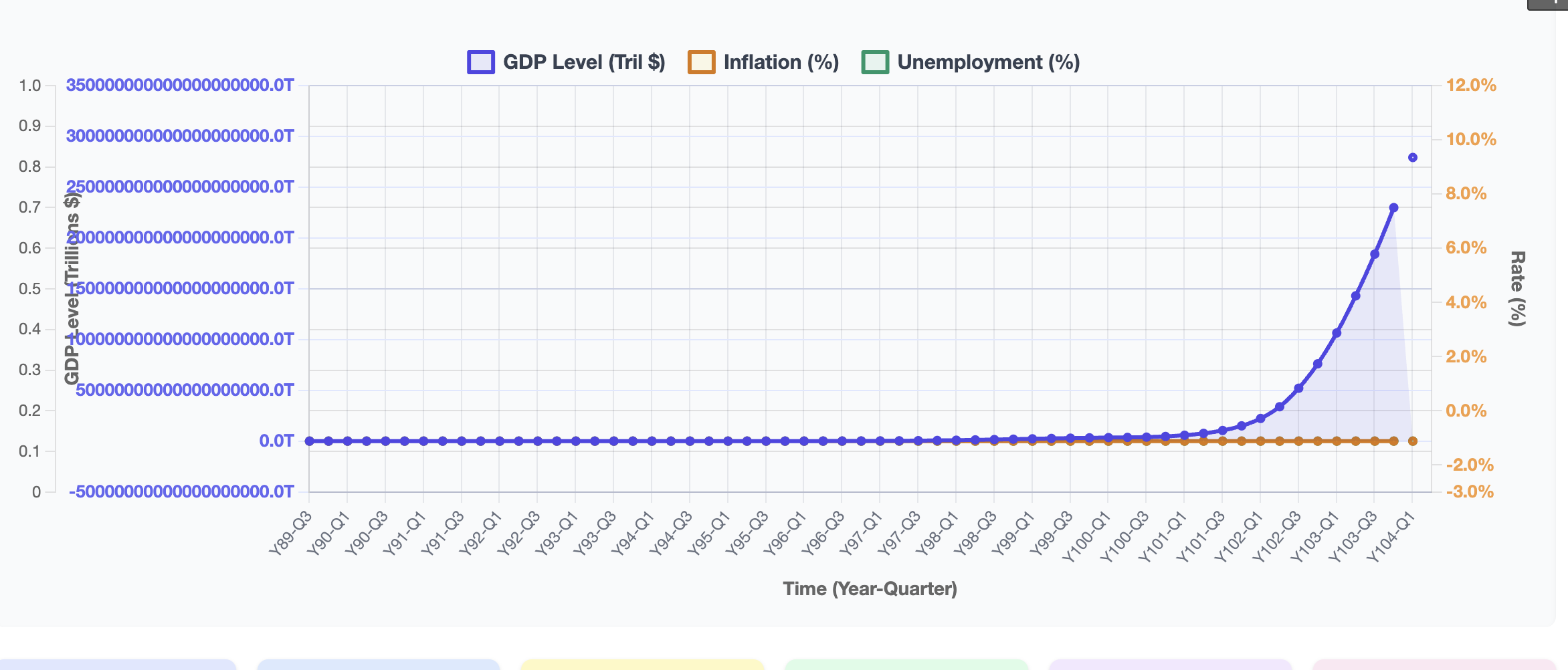Click the 12.0% right axis tick
This screenshot has height=670, width=1568.
click(1471, 86)
